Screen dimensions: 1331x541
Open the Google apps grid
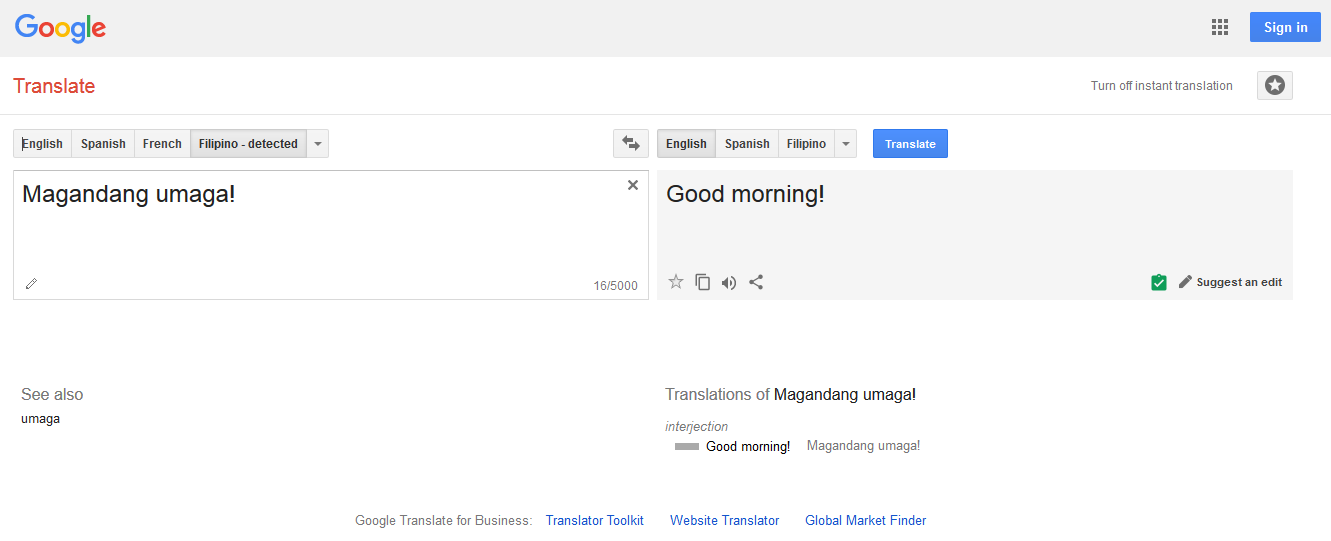tap(1219, 27)
